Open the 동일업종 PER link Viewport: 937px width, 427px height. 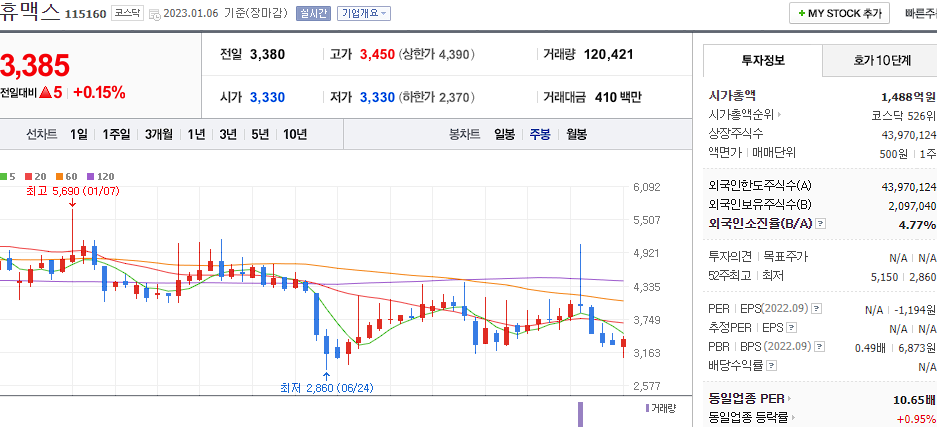click(749, 399)
